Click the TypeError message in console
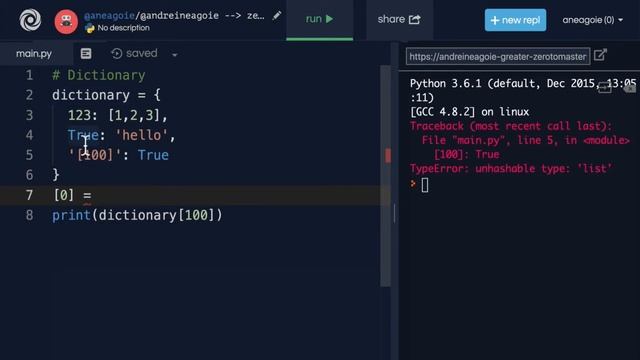Viewport: 640px width, 360px height. [511, 169]
